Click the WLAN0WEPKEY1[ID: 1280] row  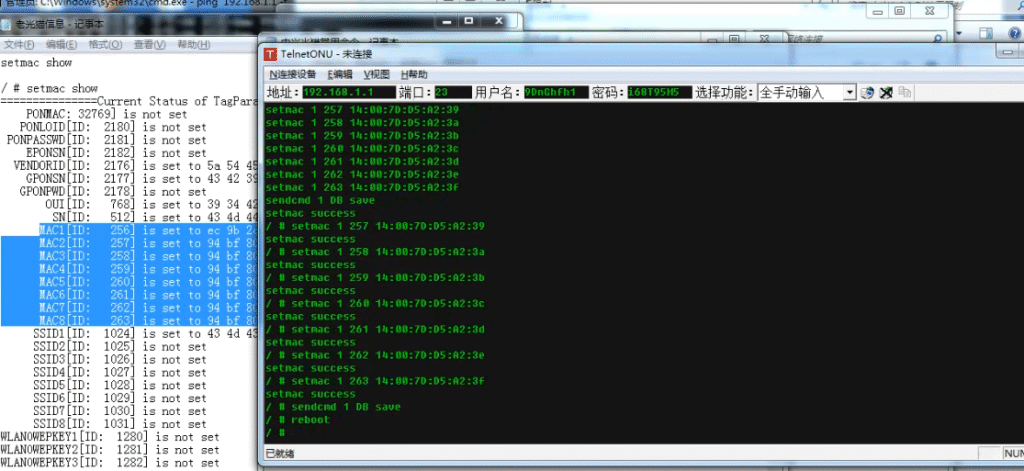coord(110,437)
